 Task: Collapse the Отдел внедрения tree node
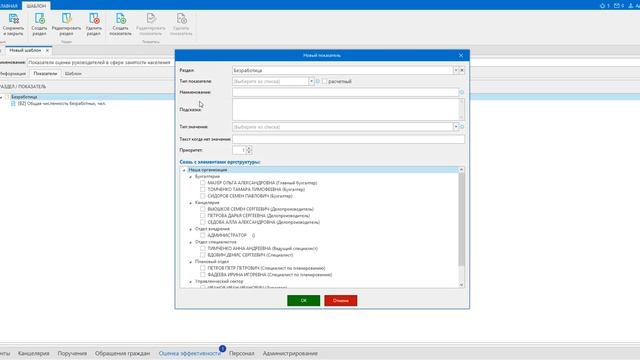190,229
